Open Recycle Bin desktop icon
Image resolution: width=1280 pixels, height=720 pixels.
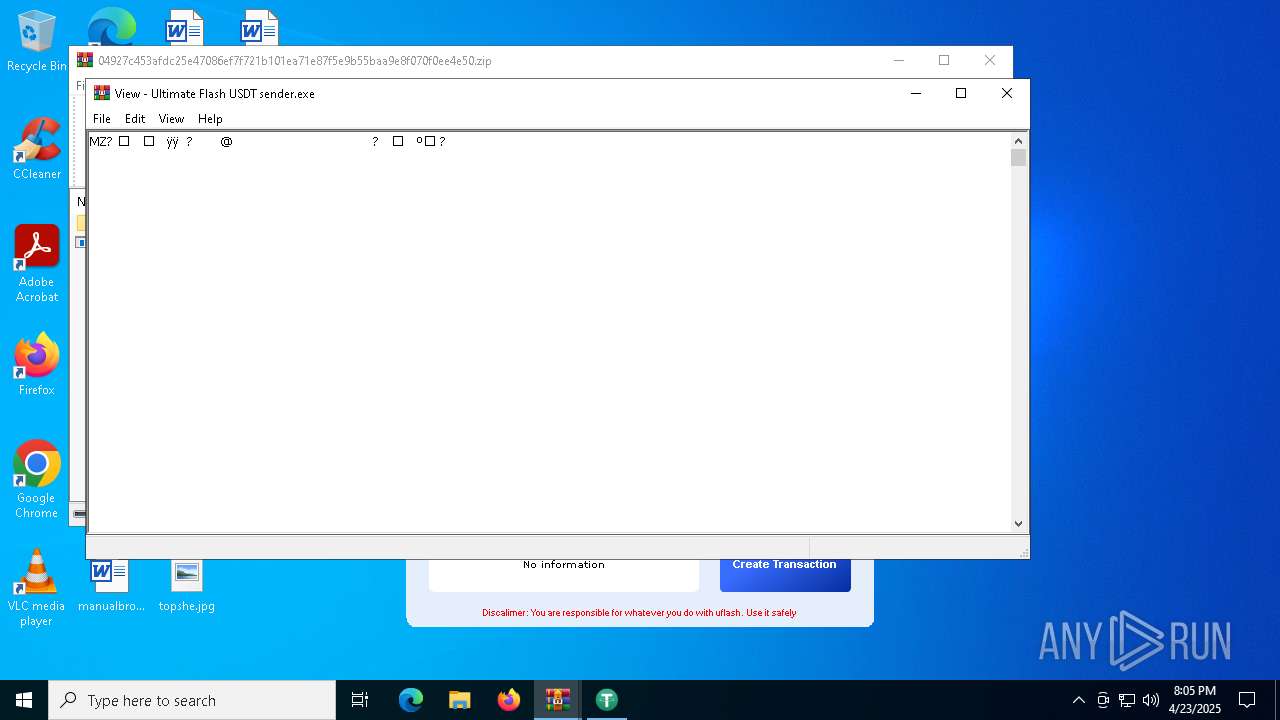click(x=37, y=42)
